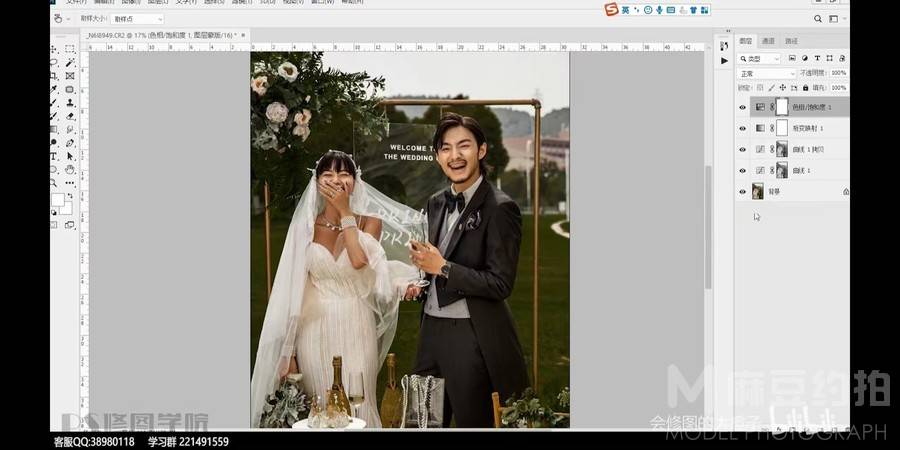Open the layer filter type dropdown
The height and width of the screenshot is (450, 900).
coord(759,59)
